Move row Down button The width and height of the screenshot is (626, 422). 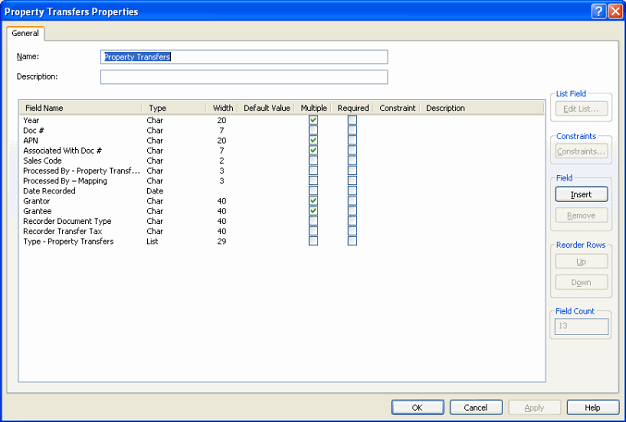(x=581, y=282)
